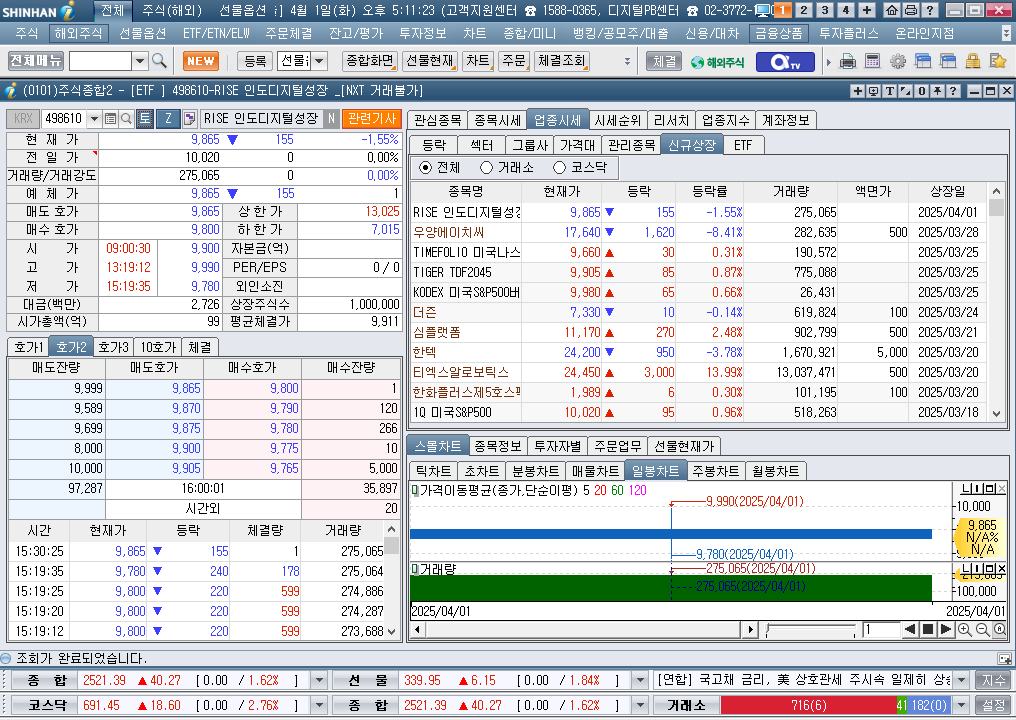Click the title bar question mark help icon
The width and height of the screenshot is (1016, 720).
929,10
